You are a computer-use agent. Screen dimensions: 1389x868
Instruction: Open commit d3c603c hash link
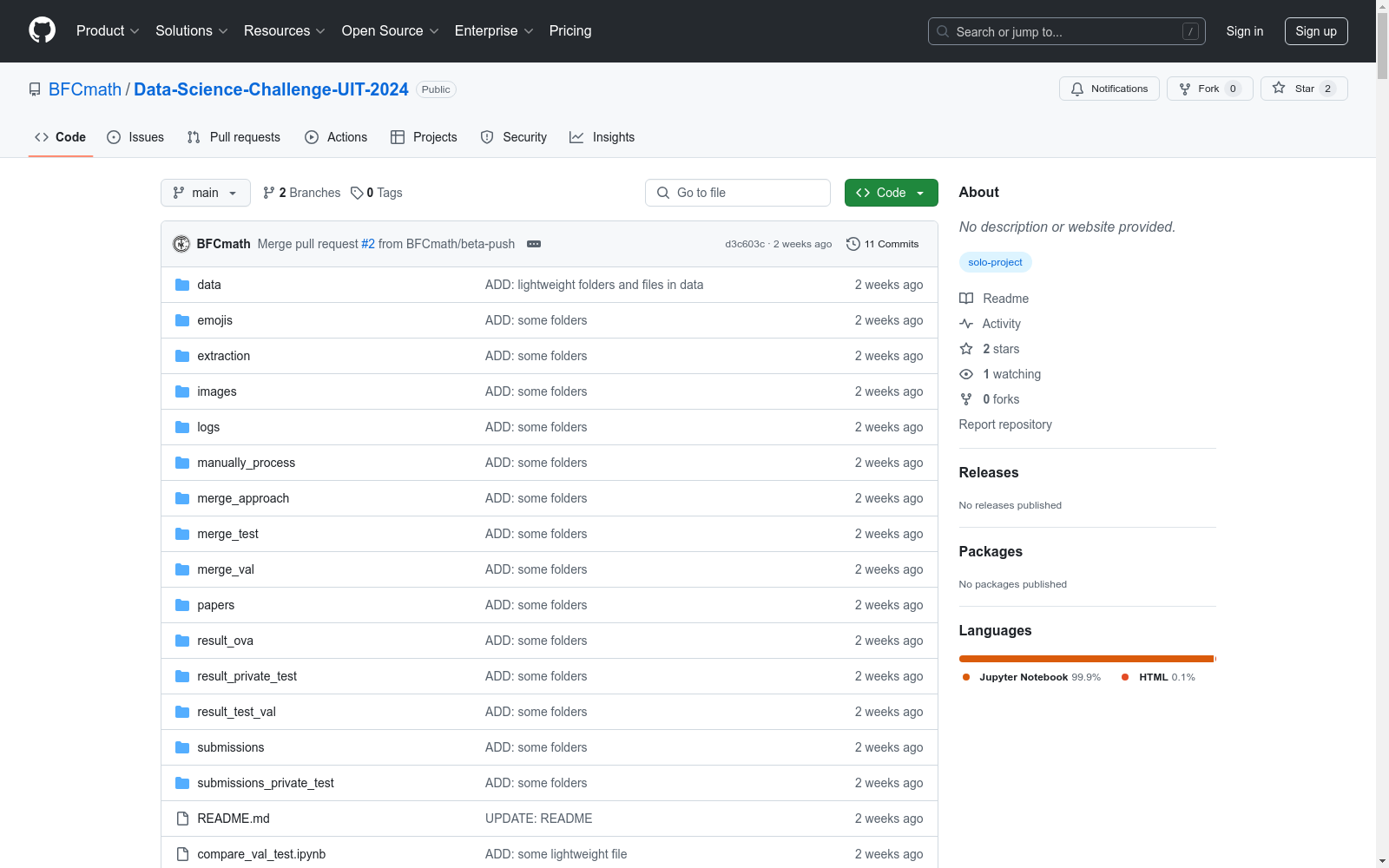745,244
